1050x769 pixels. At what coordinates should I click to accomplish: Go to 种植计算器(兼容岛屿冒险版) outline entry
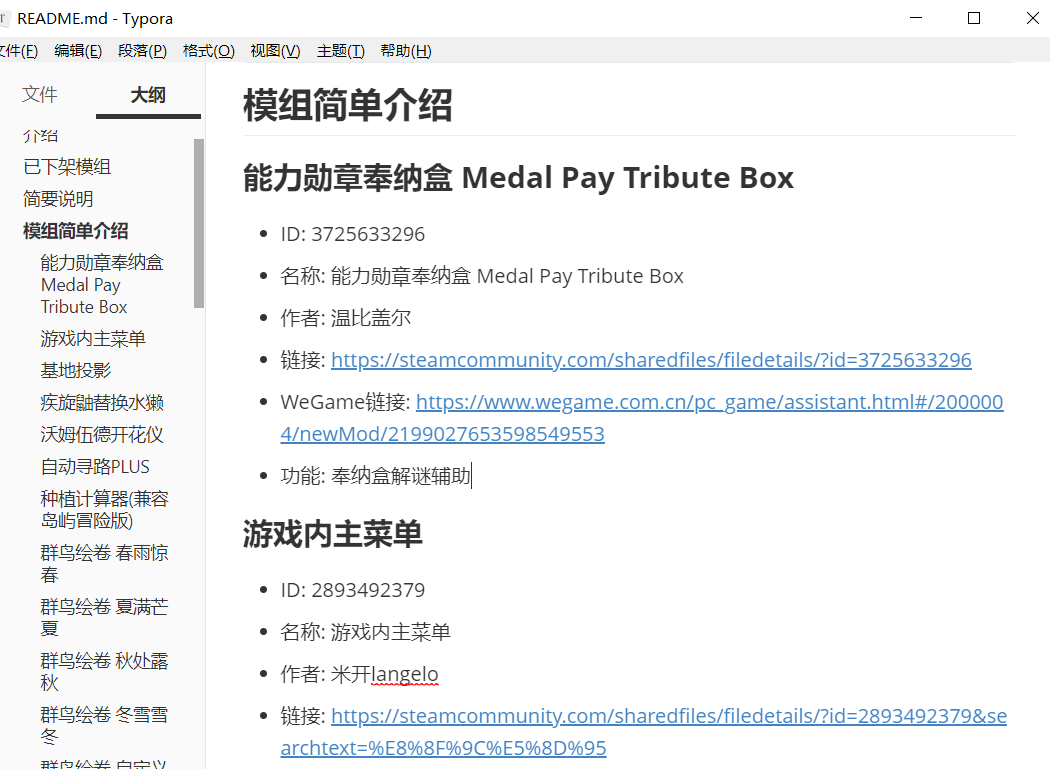(104, 510)
